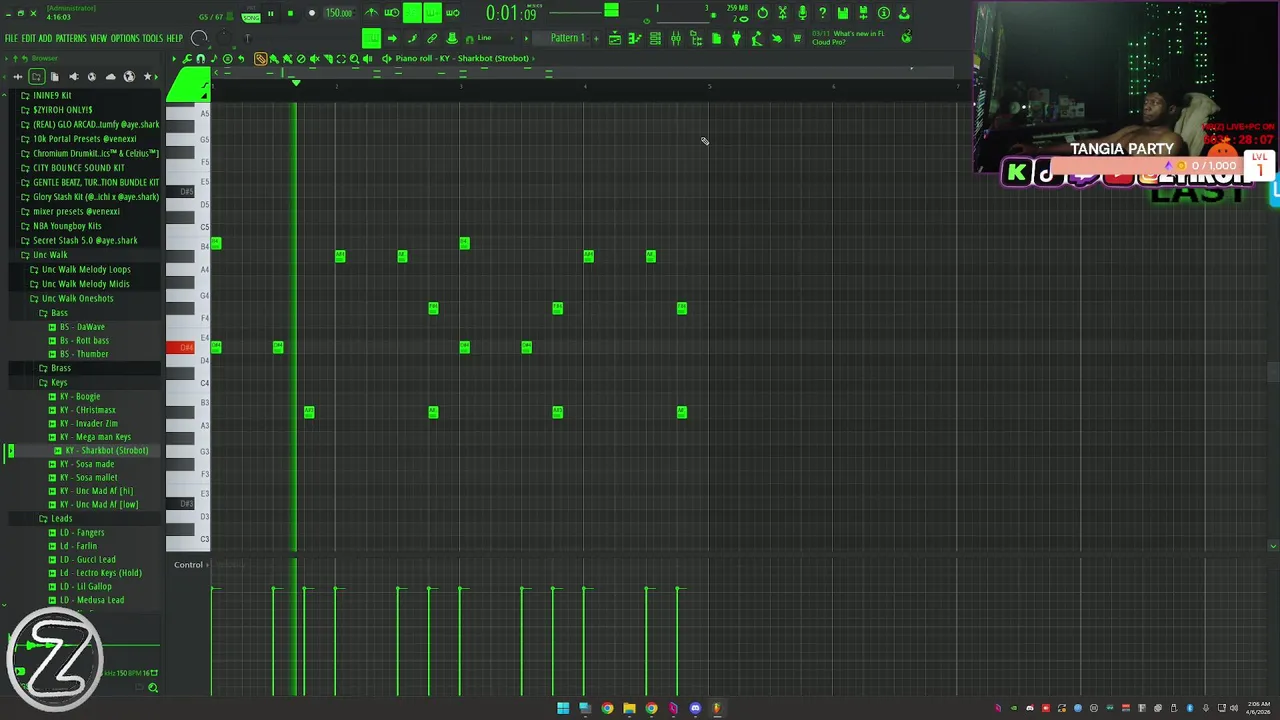
Task: Stop playback with the stop button
Action: click(290, 13)
